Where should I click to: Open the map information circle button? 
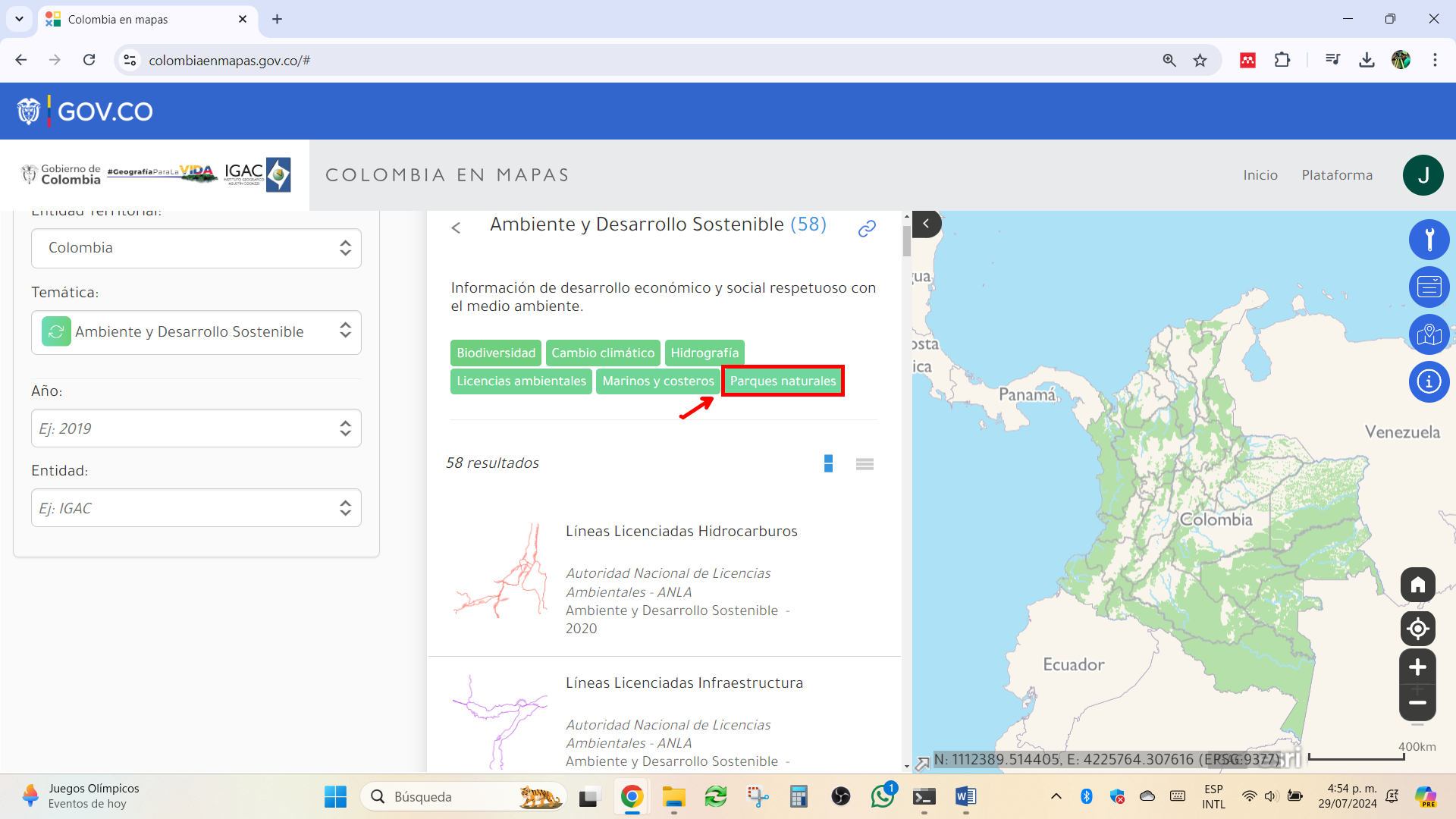[1429, 381]
